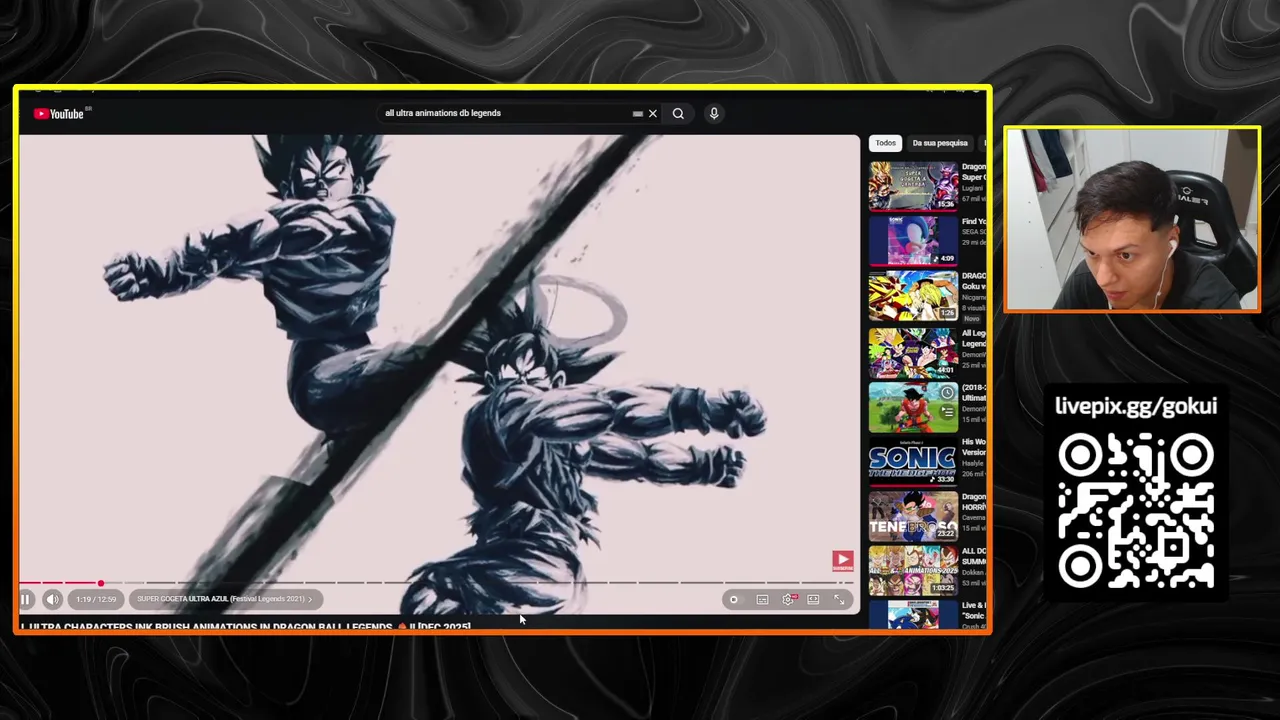This screenshot has width=1280, height=720.
Task: Click the livepix QR code
Action: (x=1136, y=510)
